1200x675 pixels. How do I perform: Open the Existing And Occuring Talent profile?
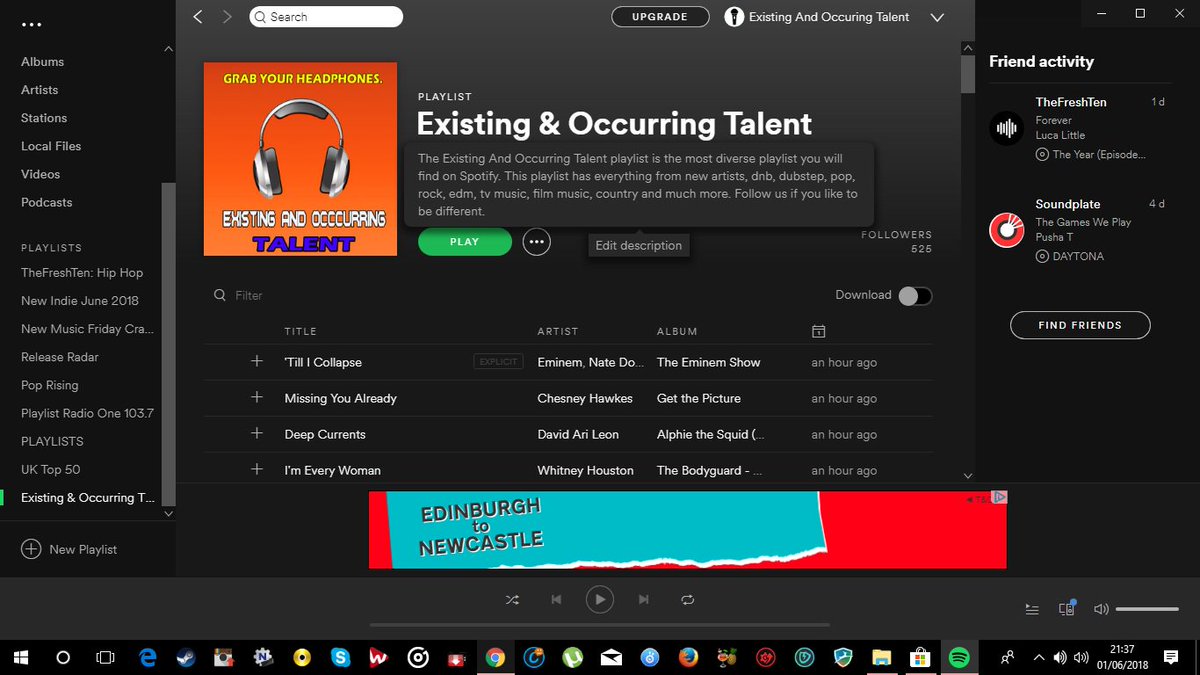(817, 17)
